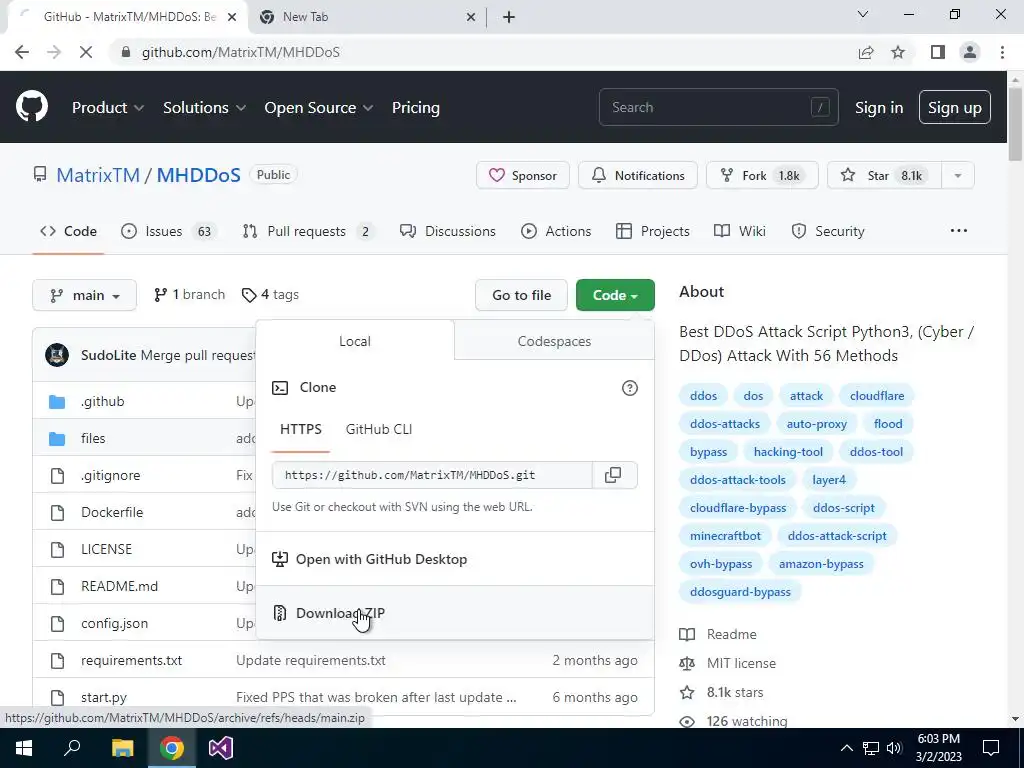Click the SudoLite avatar image

pos(57,355)
